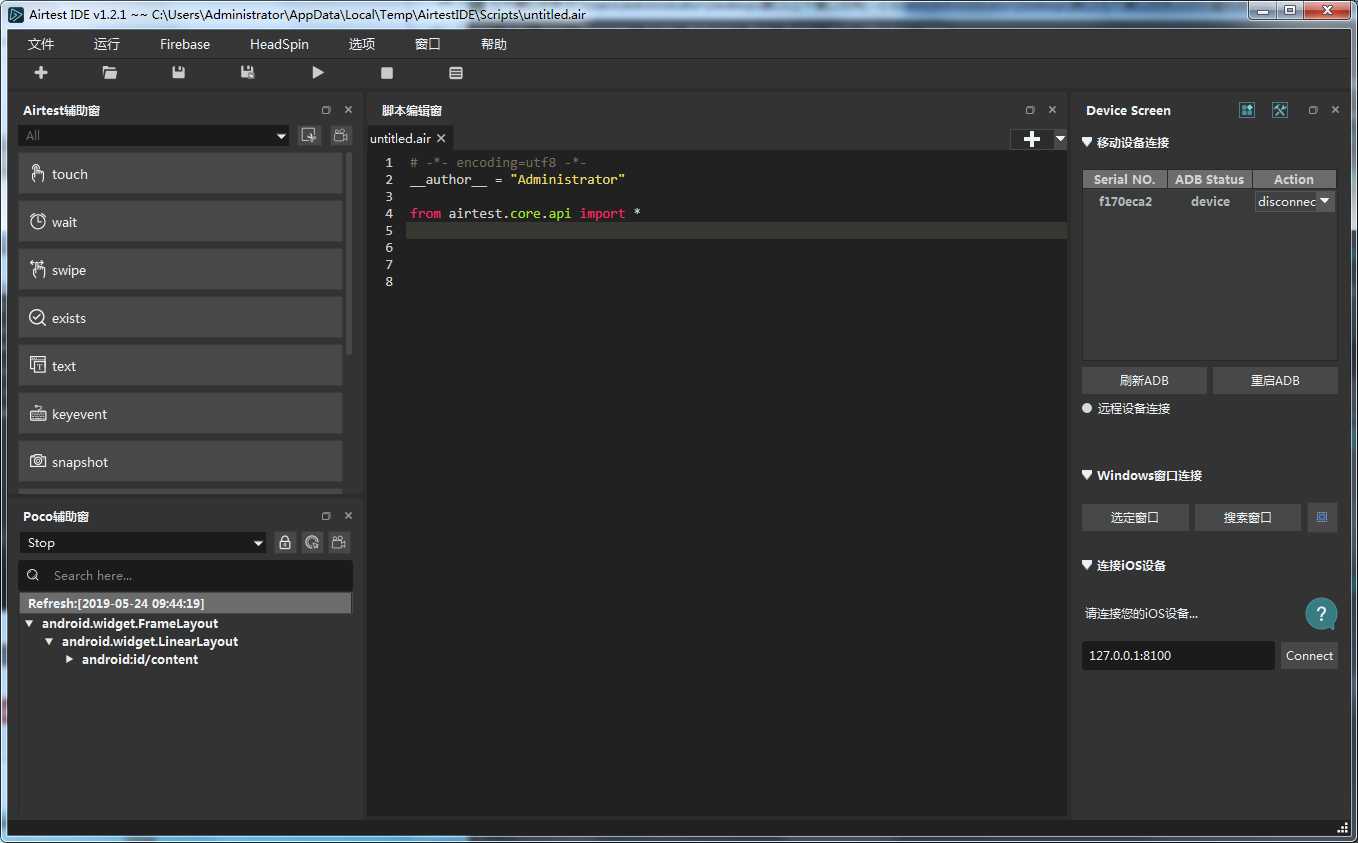Click the keyevent keyboard icon

coord(38,413)
